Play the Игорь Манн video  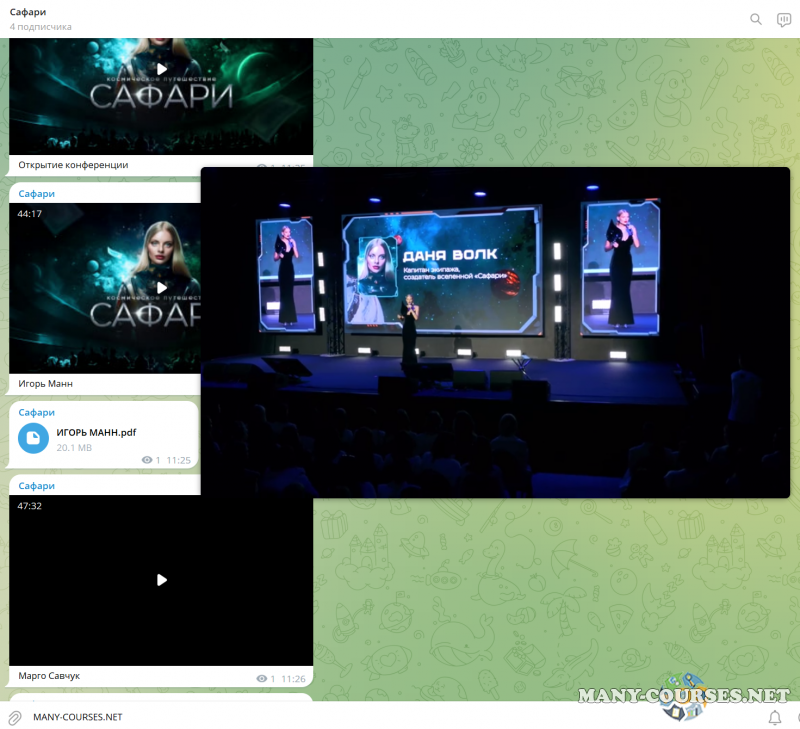click(x=161, y=288)
